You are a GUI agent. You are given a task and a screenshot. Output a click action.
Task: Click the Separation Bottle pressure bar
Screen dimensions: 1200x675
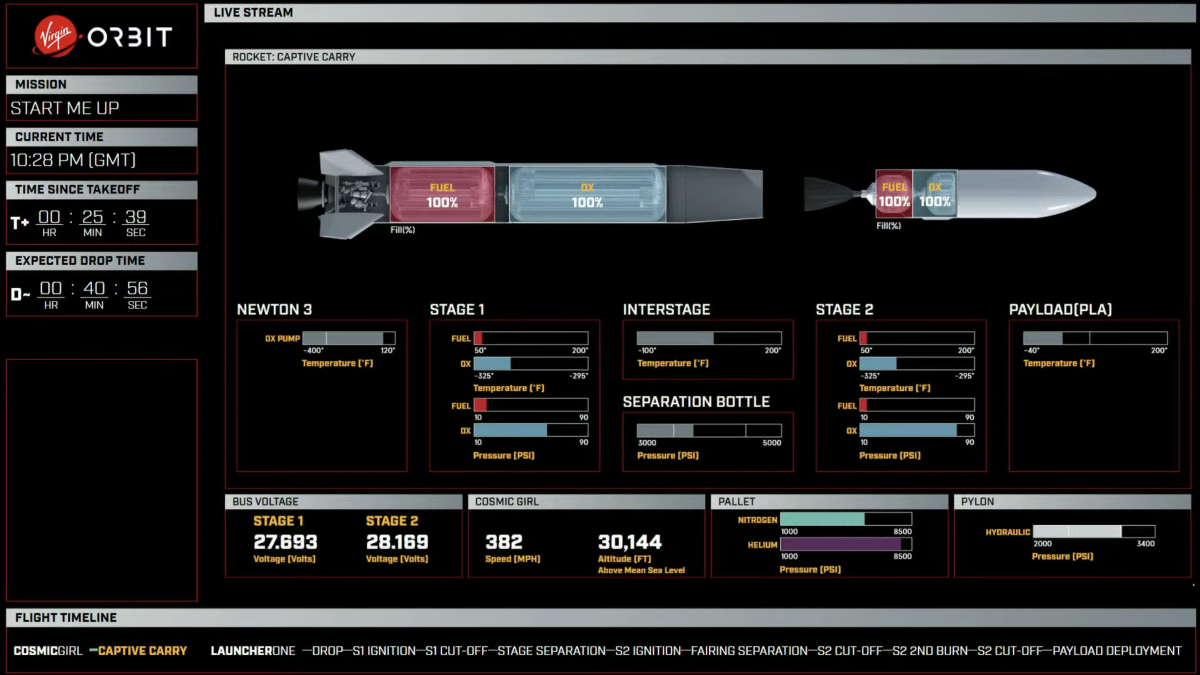tap(709, 430)
